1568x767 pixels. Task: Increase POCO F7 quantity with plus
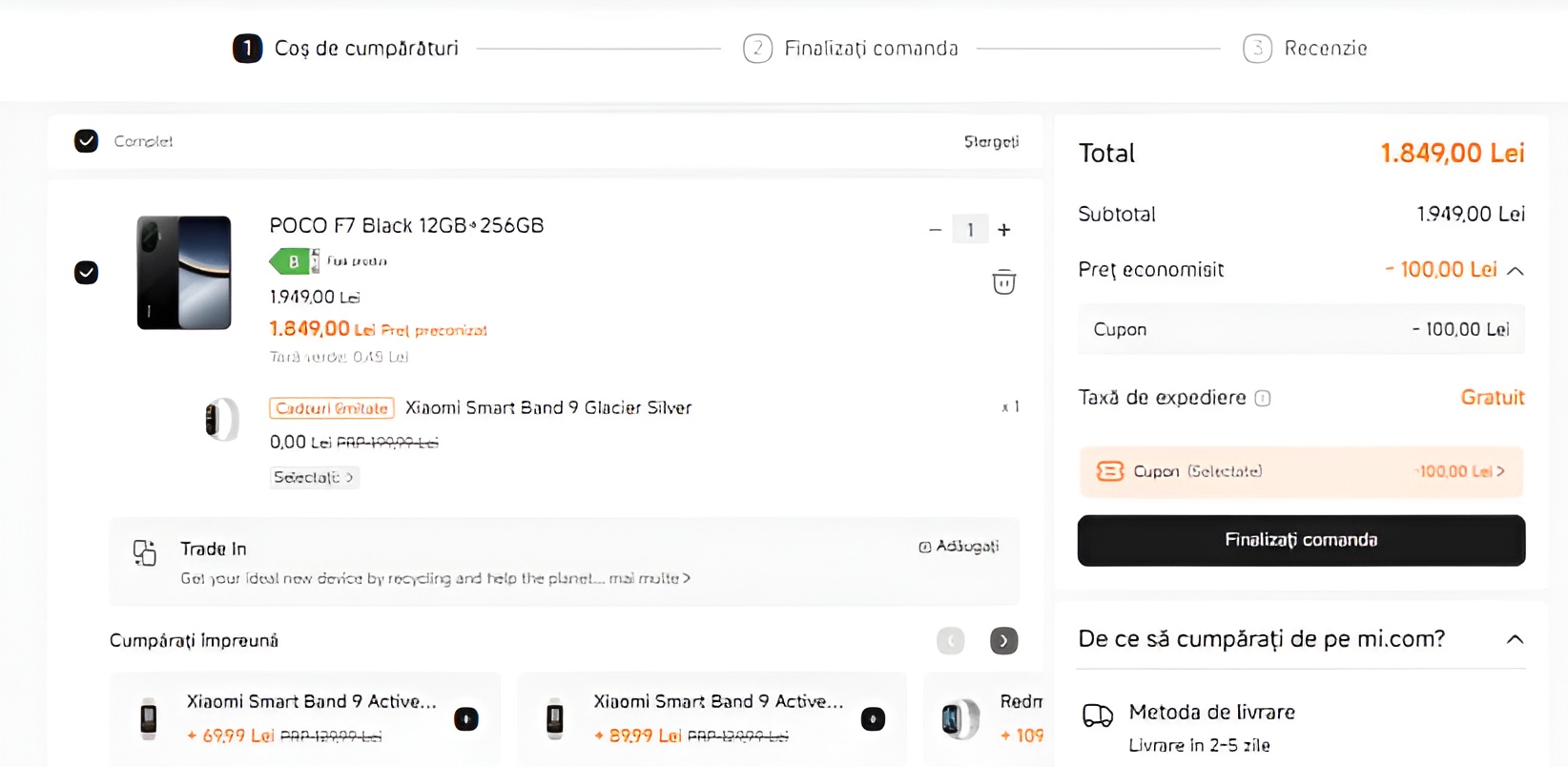point(1004,230)
